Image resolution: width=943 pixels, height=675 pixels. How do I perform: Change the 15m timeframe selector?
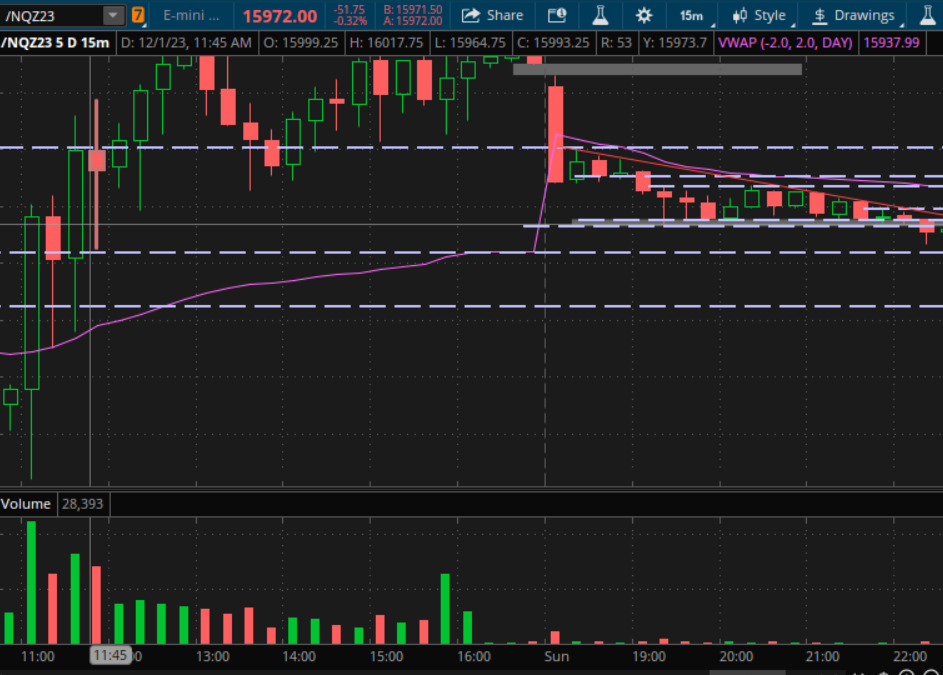[690, 15]
